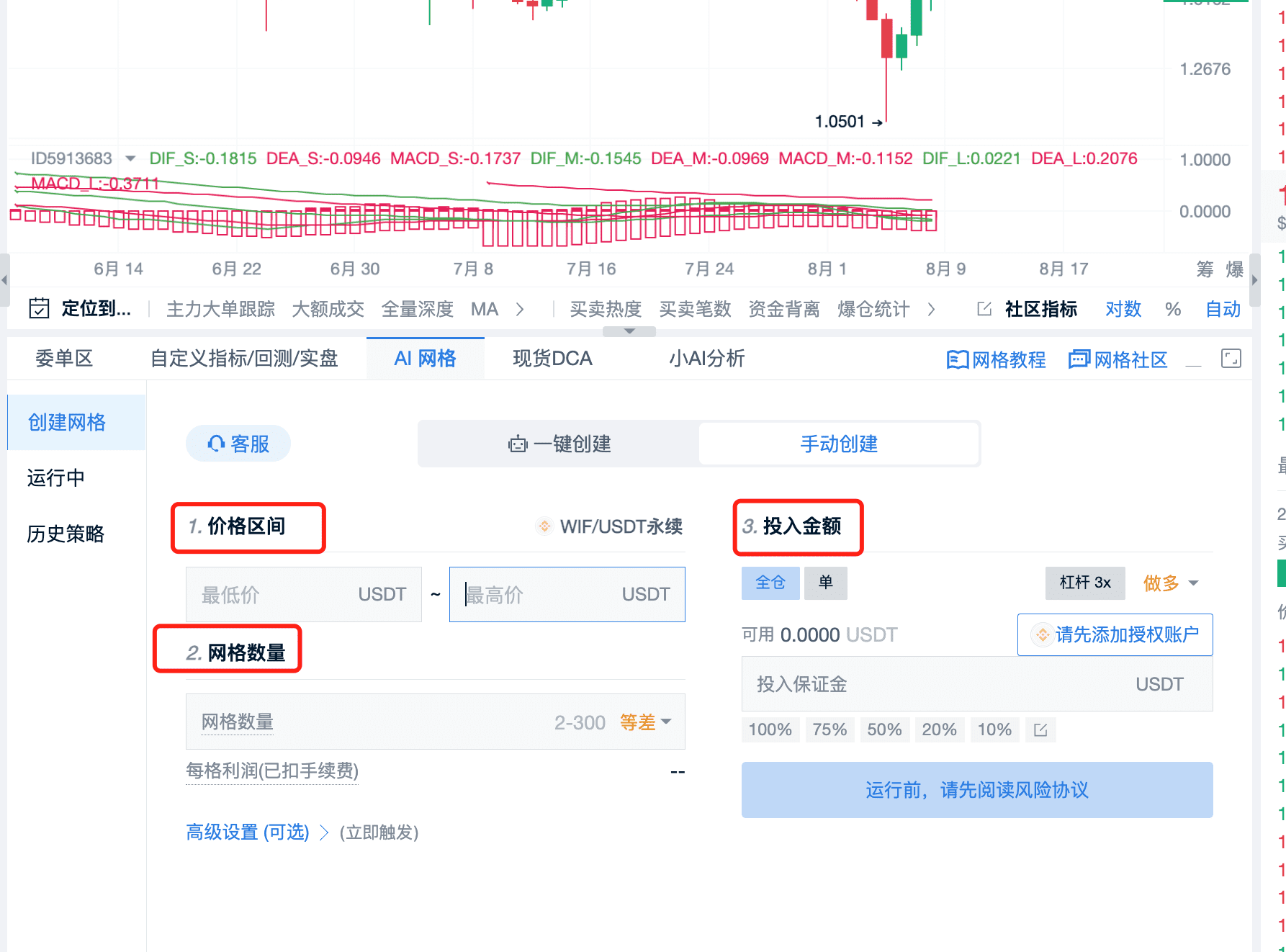Screen dimensions: 1286x952
Task: Switch to the 委单区 tab
Action: tap(64, 359)
